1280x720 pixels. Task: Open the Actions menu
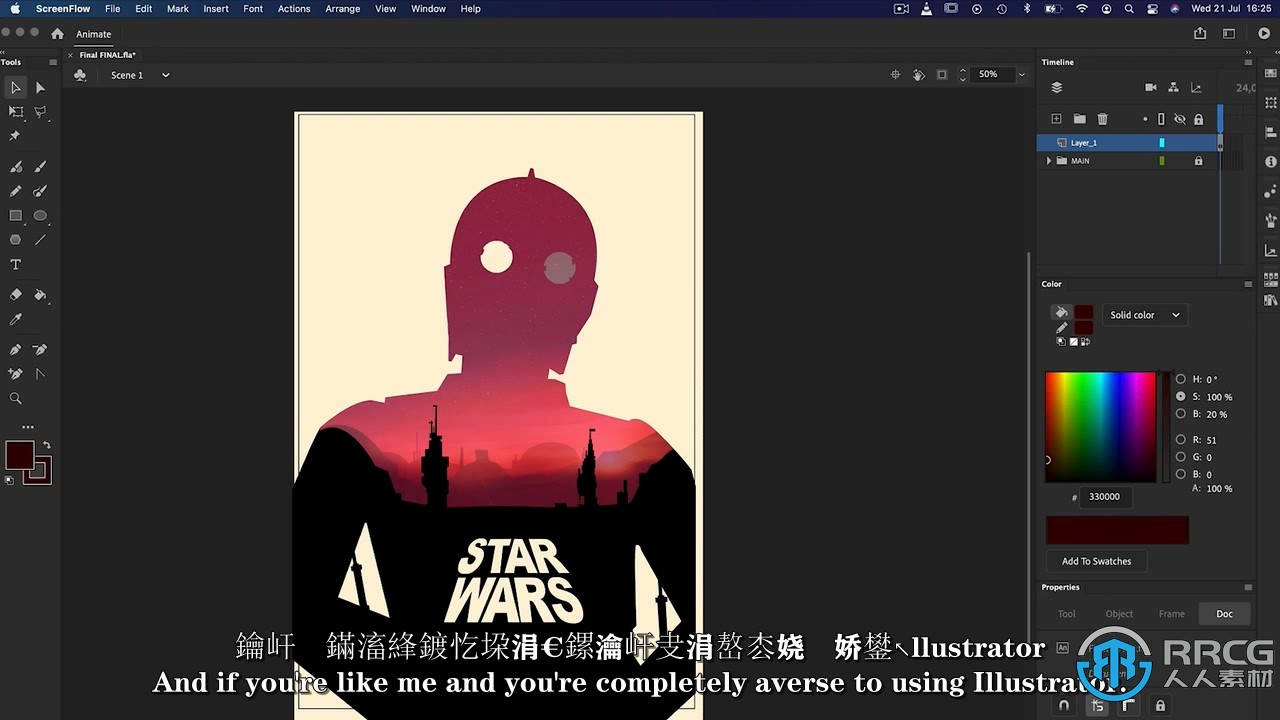pos(294,8)
